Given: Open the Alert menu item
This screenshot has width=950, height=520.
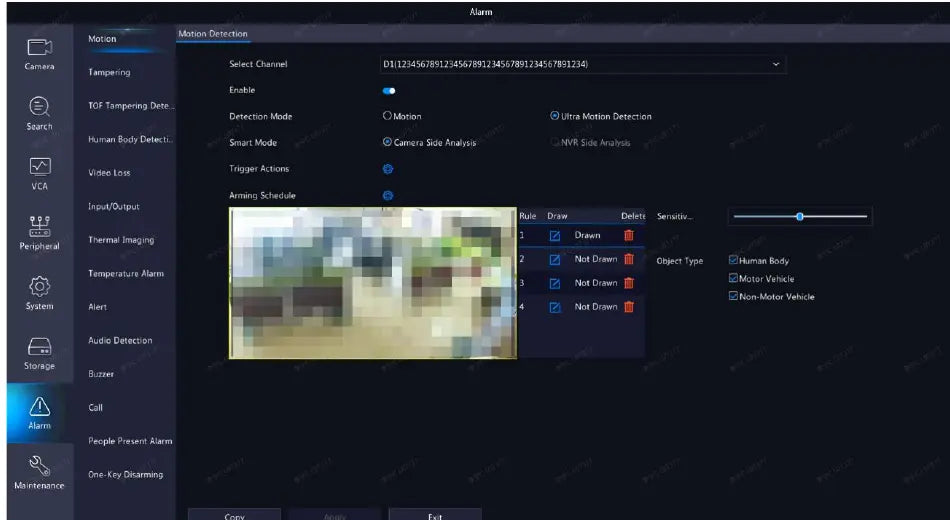Looking at the screenshot, I should click(98, 307).
